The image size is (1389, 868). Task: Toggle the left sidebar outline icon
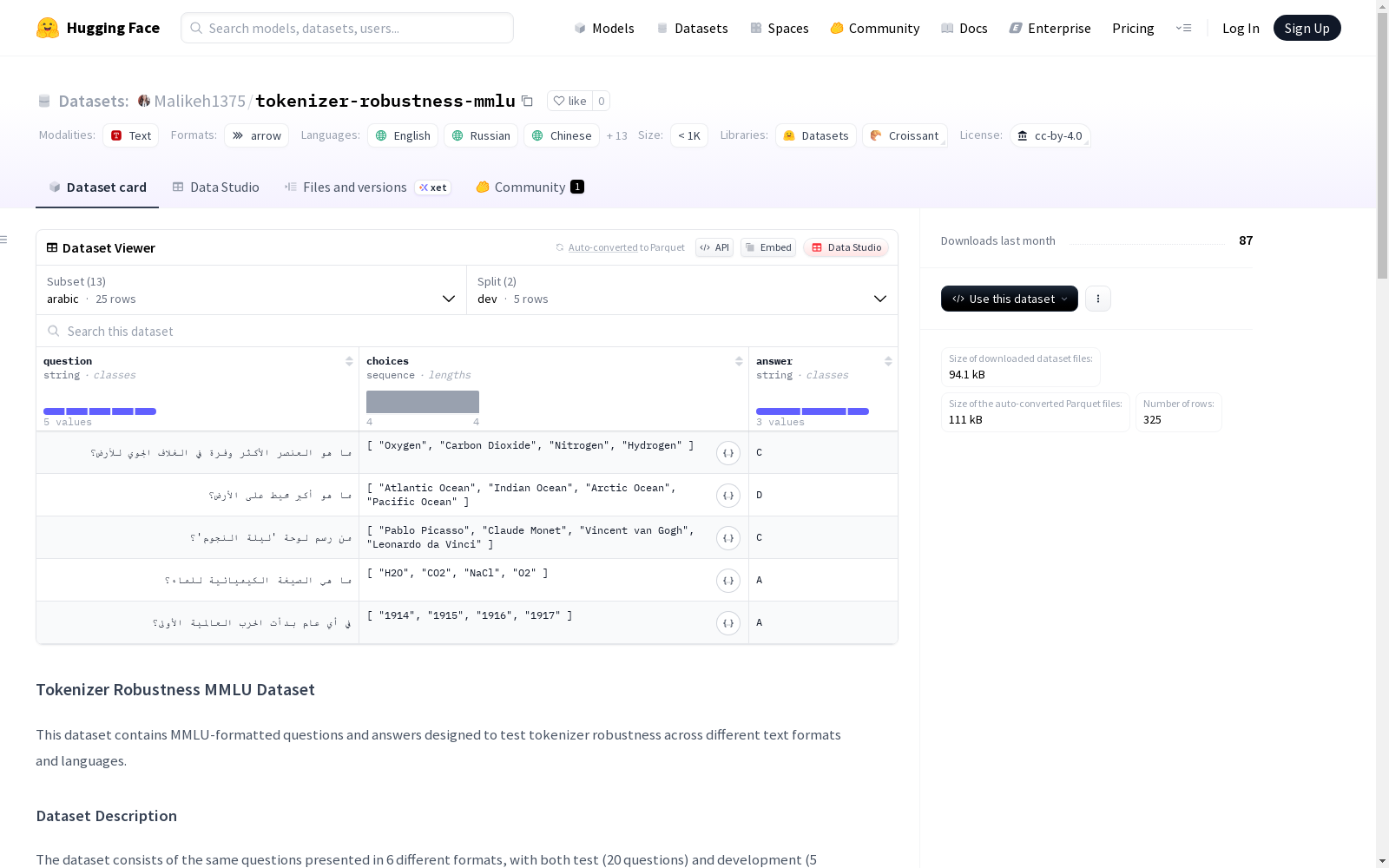click(4, 240)
